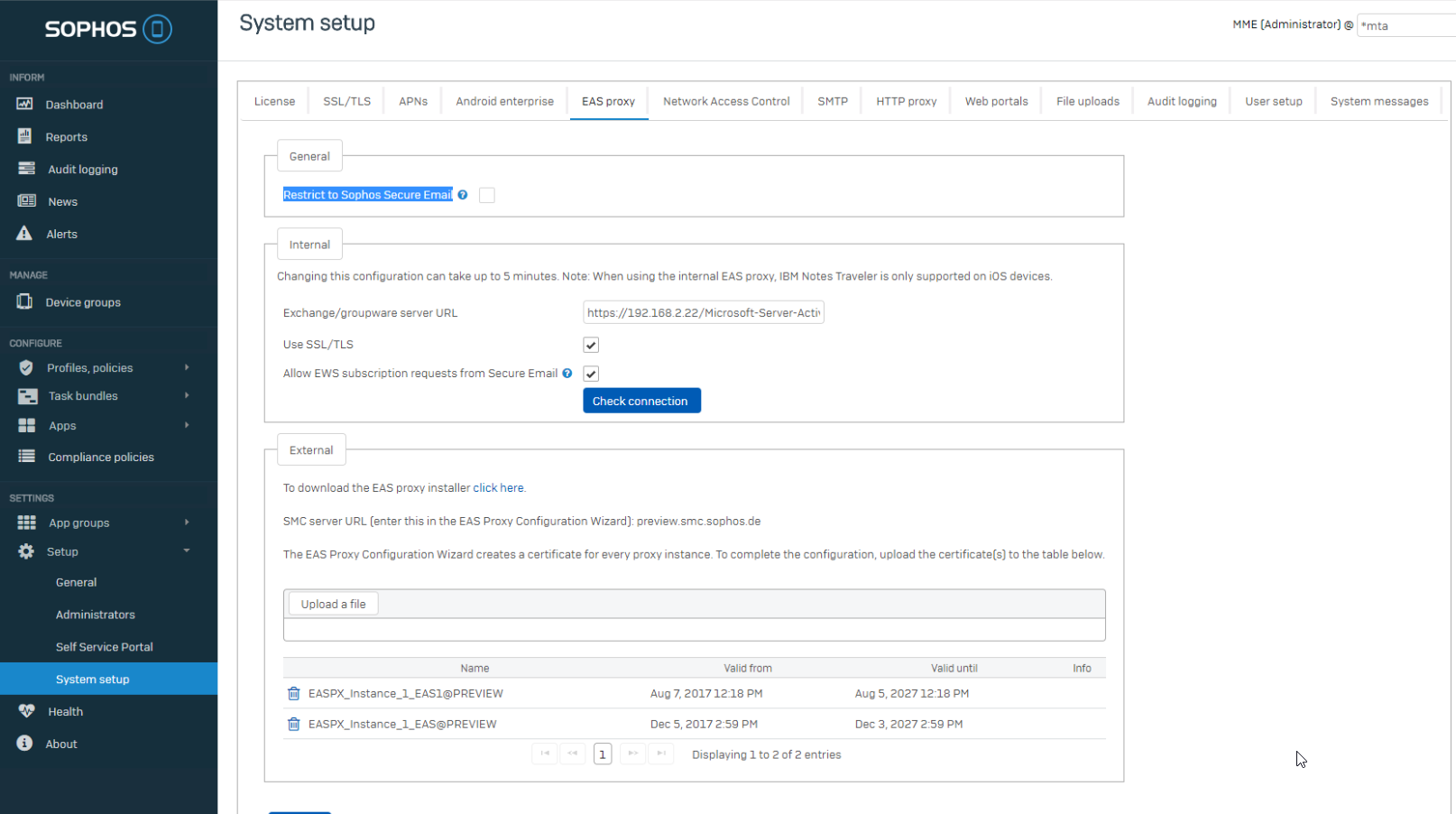Screen dimensions: 1456x814
Task: Click the Compliance policies list icon
Action: [x=26, y=457]
